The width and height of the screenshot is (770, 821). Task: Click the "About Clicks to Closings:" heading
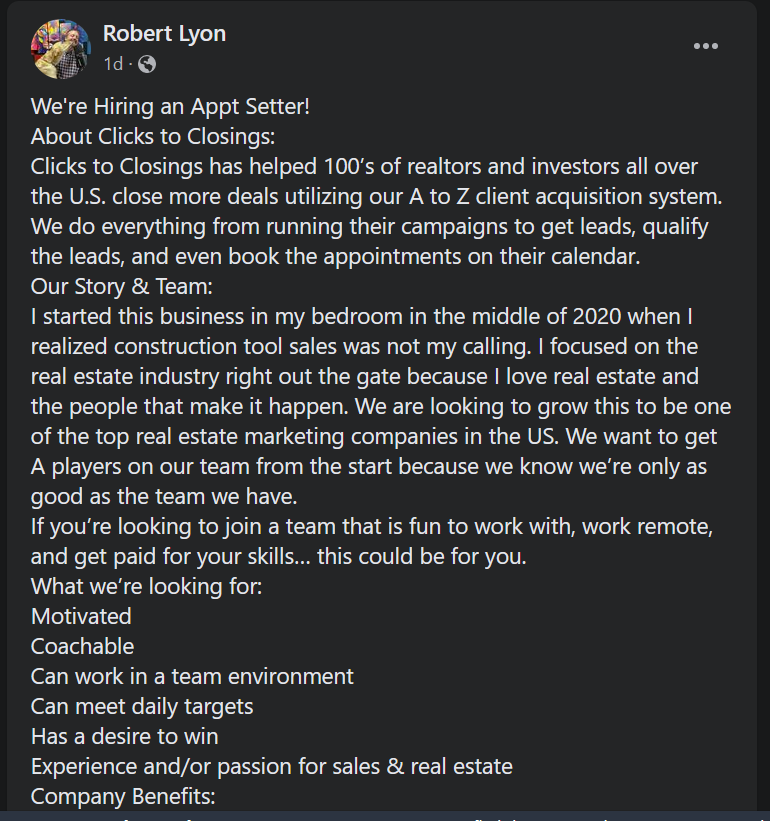click(x=153, y=137)
